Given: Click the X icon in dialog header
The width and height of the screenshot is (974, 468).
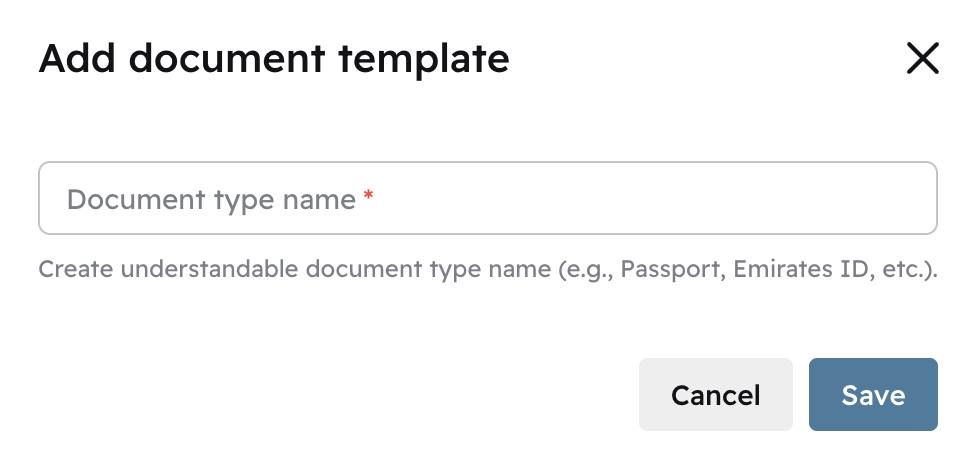Looking at the screenshot, I should pos(921,59).
